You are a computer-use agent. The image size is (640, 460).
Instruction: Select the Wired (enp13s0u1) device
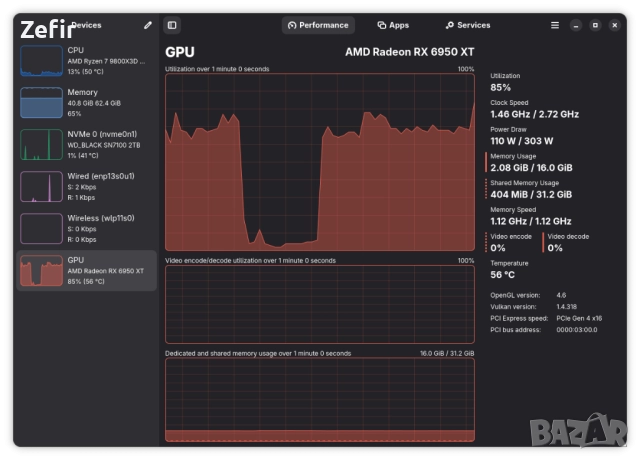[86, 187]
